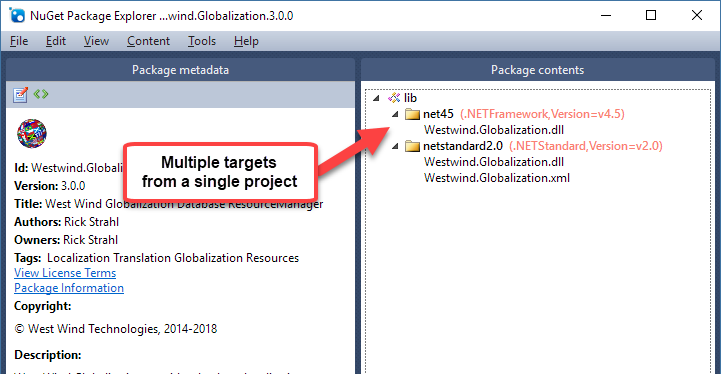Select Westwind.Globalization.xml file
The height and width of the screenshot is (374, 721).
click(497, 178)
